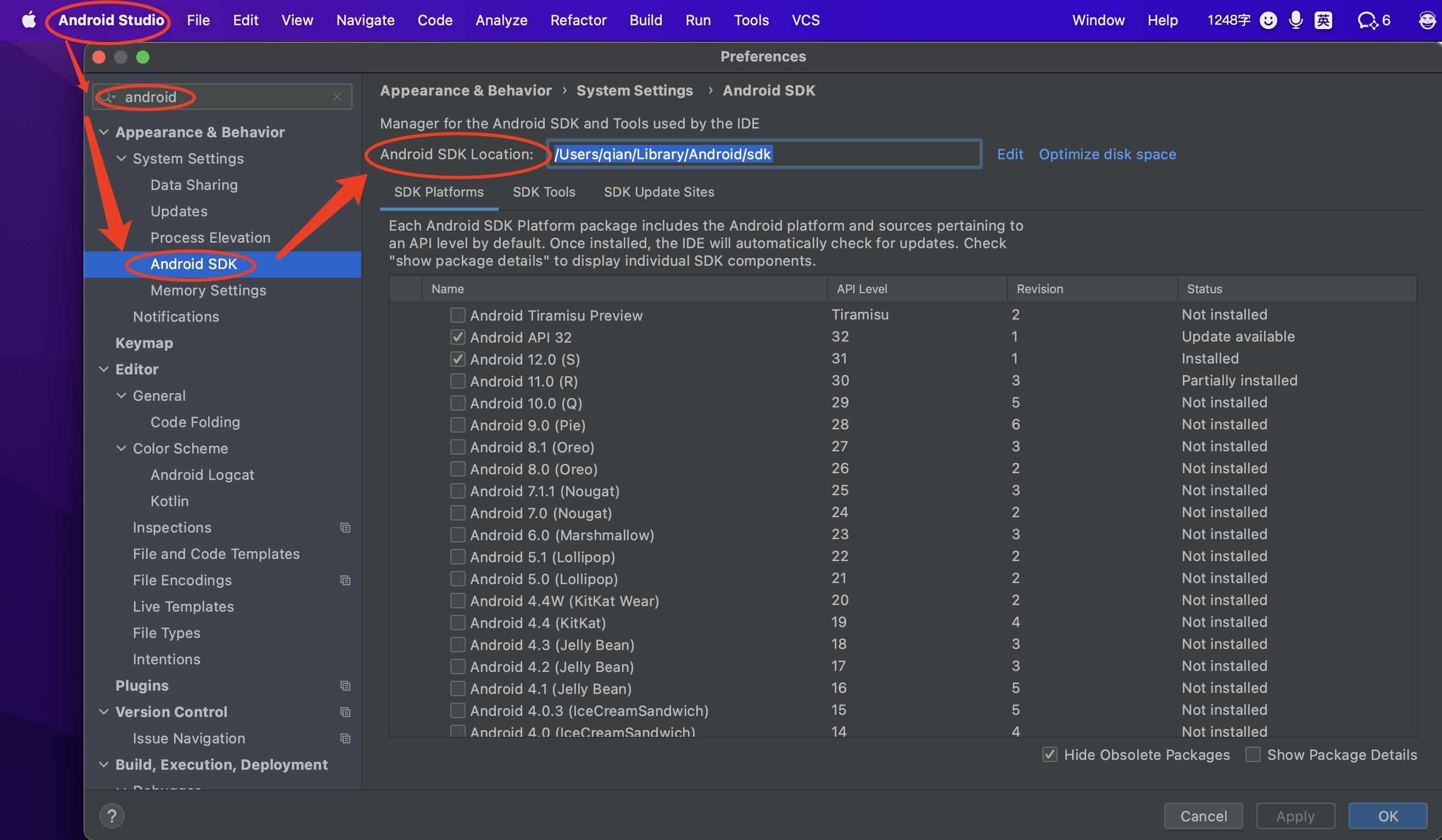
Task: Click System Settings in the breadcrumb
Action: 634,91
